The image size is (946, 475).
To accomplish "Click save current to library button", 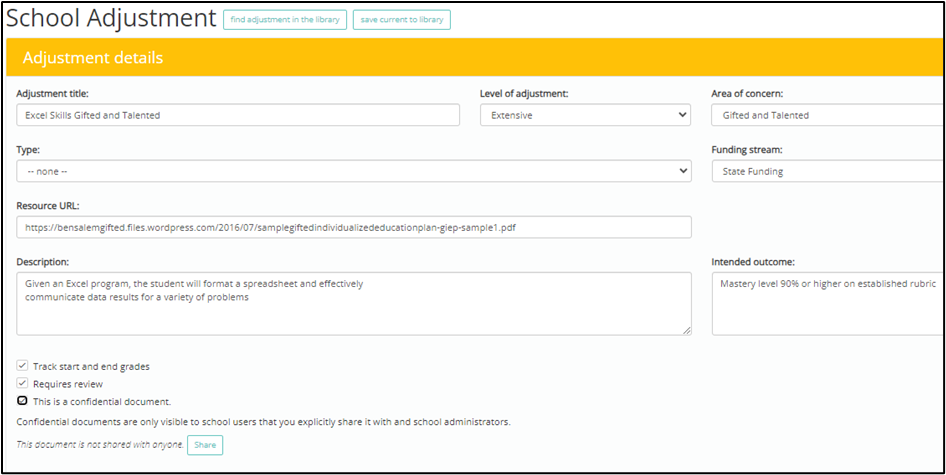I will click(402, 19).
